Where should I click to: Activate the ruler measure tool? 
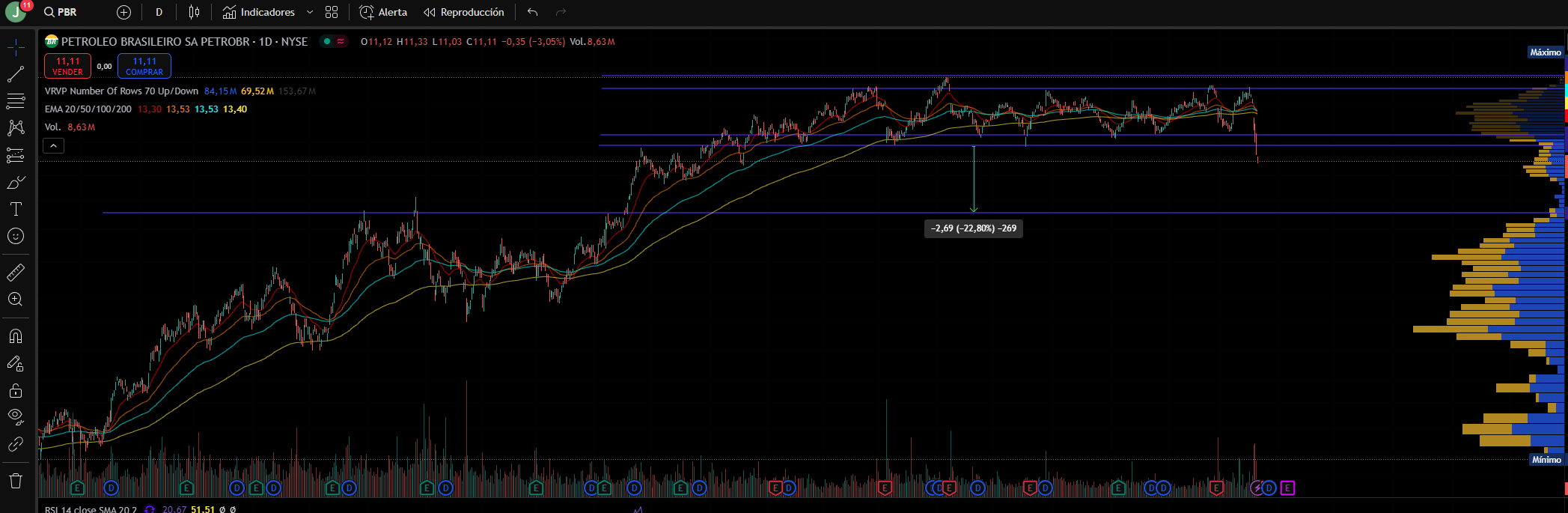(16, 272)
